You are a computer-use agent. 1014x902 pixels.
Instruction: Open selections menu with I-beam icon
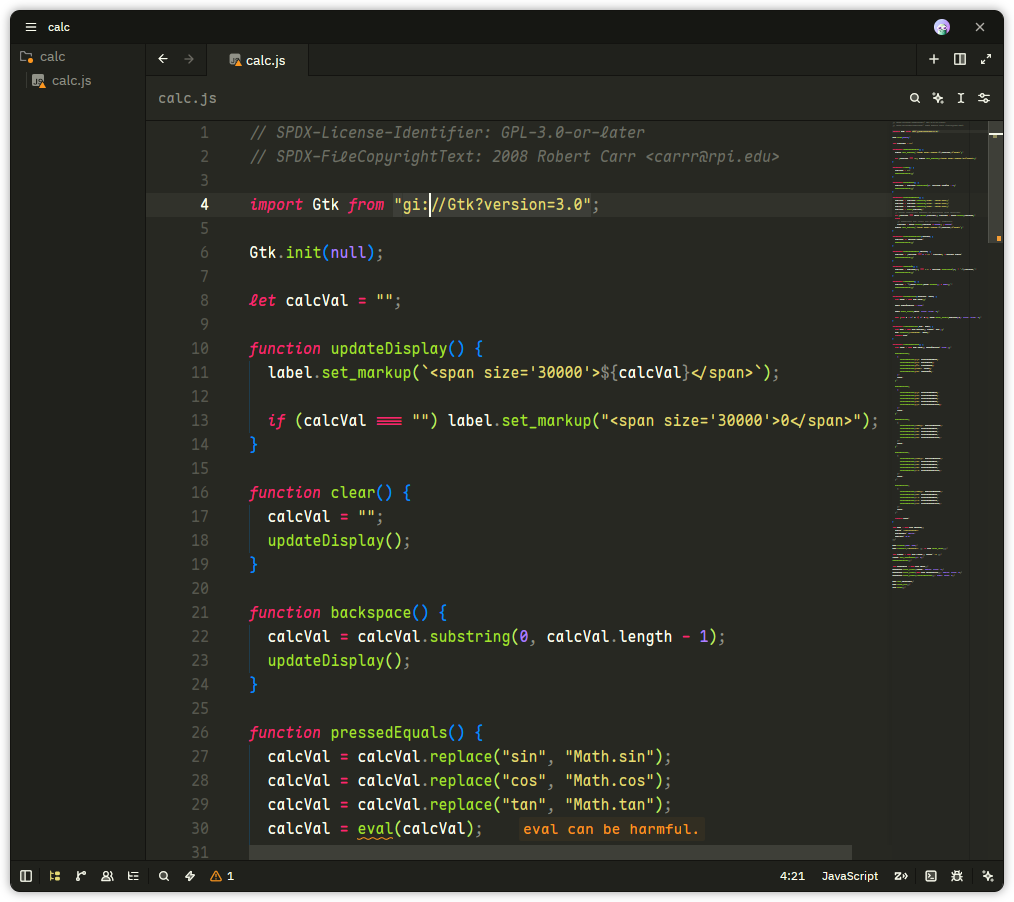(x=961, y=98)
